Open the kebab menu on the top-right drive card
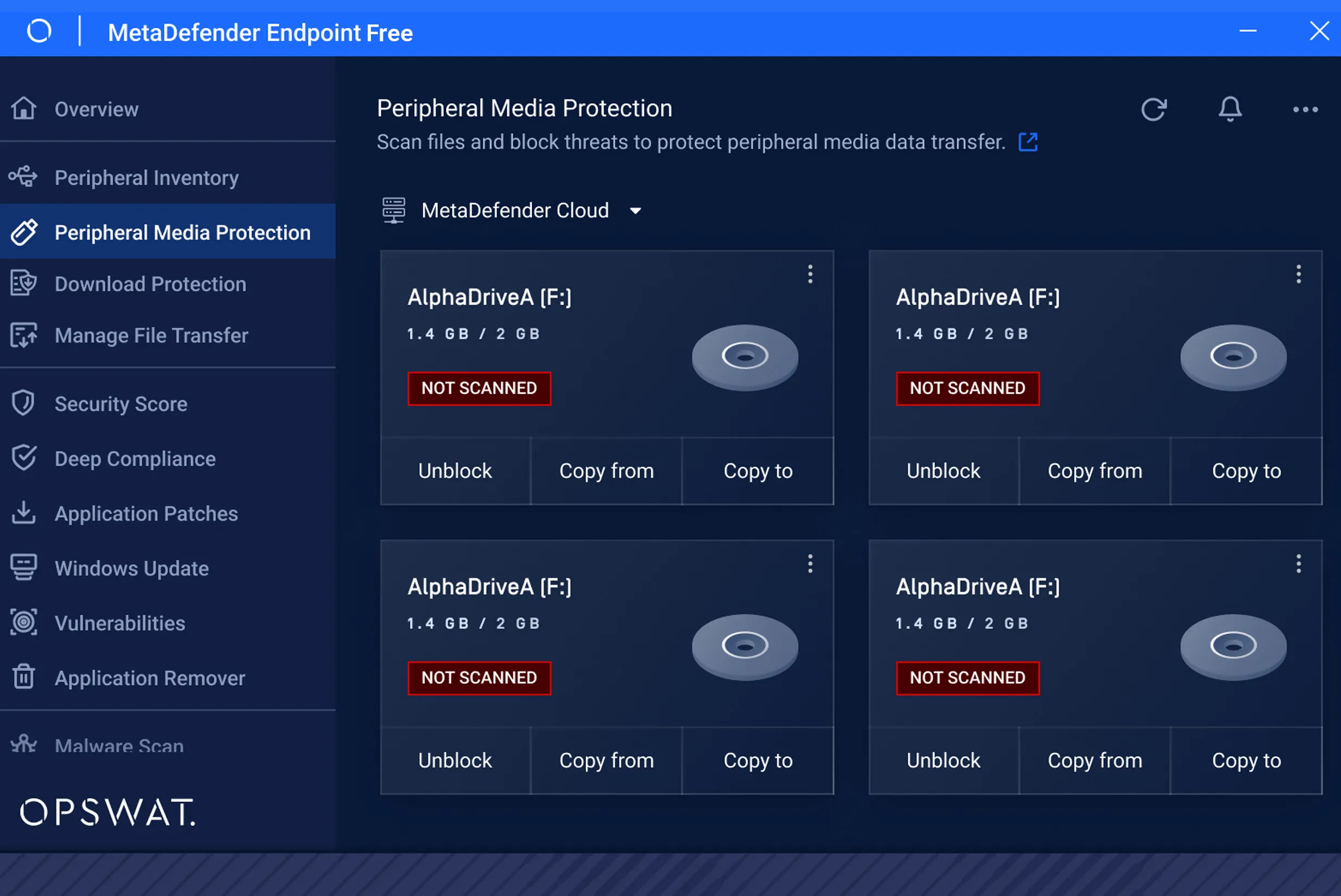1341x896 pixels. (x=1299, y=274)
